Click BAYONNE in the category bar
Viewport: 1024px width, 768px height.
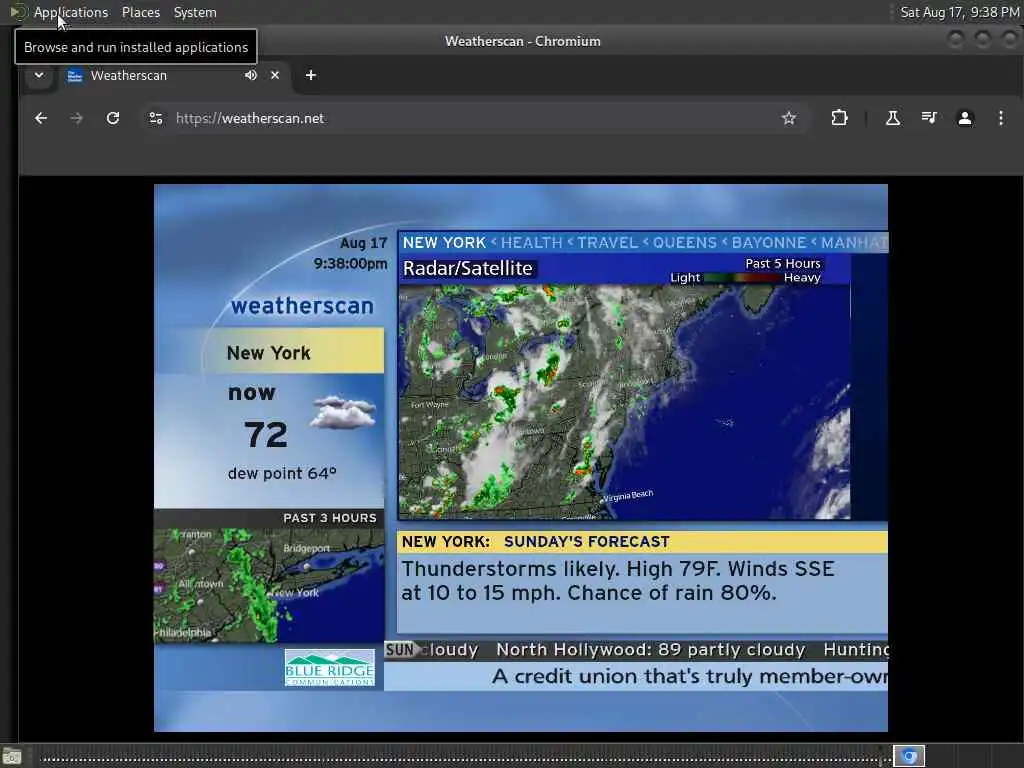point(769,243)
